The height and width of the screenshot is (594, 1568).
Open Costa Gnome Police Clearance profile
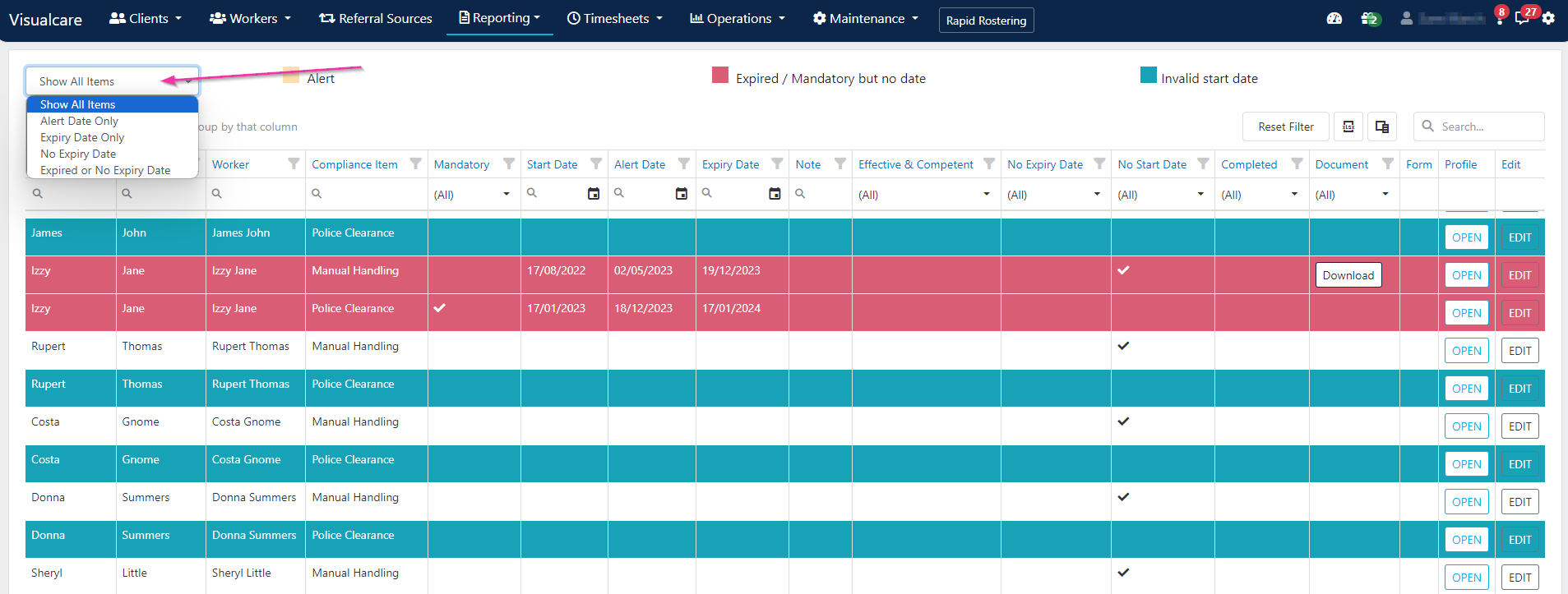pyautogui.click(x=1467, y=464)
